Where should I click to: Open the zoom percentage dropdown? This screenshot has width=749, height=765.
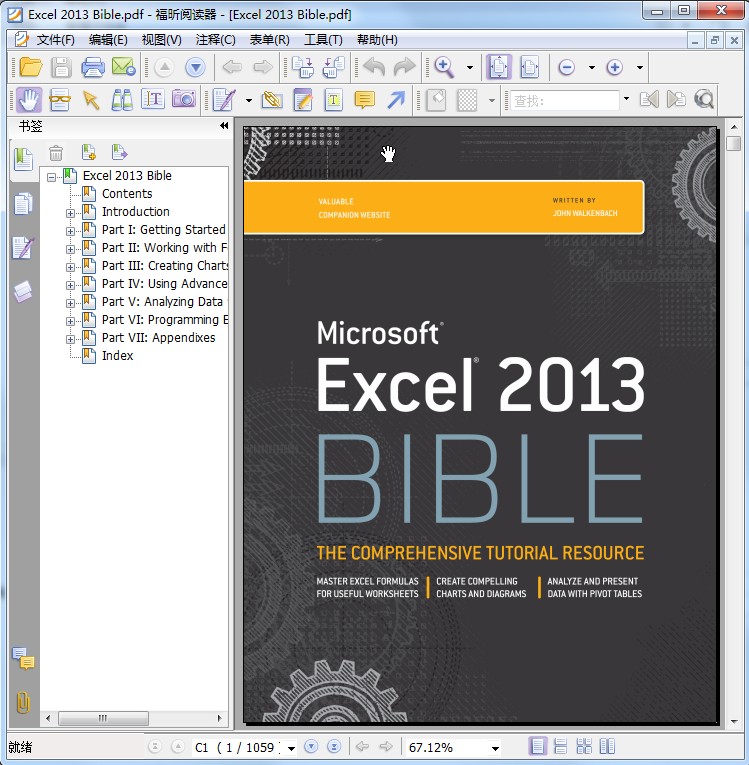click(494, 748)
